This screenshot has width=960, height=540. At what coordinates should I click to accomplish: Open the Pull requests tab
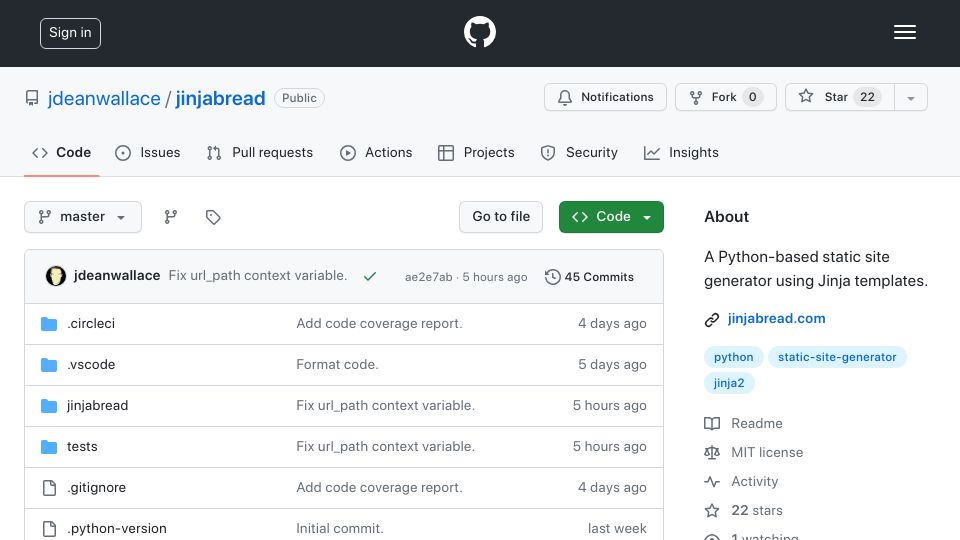click(260, 152)
